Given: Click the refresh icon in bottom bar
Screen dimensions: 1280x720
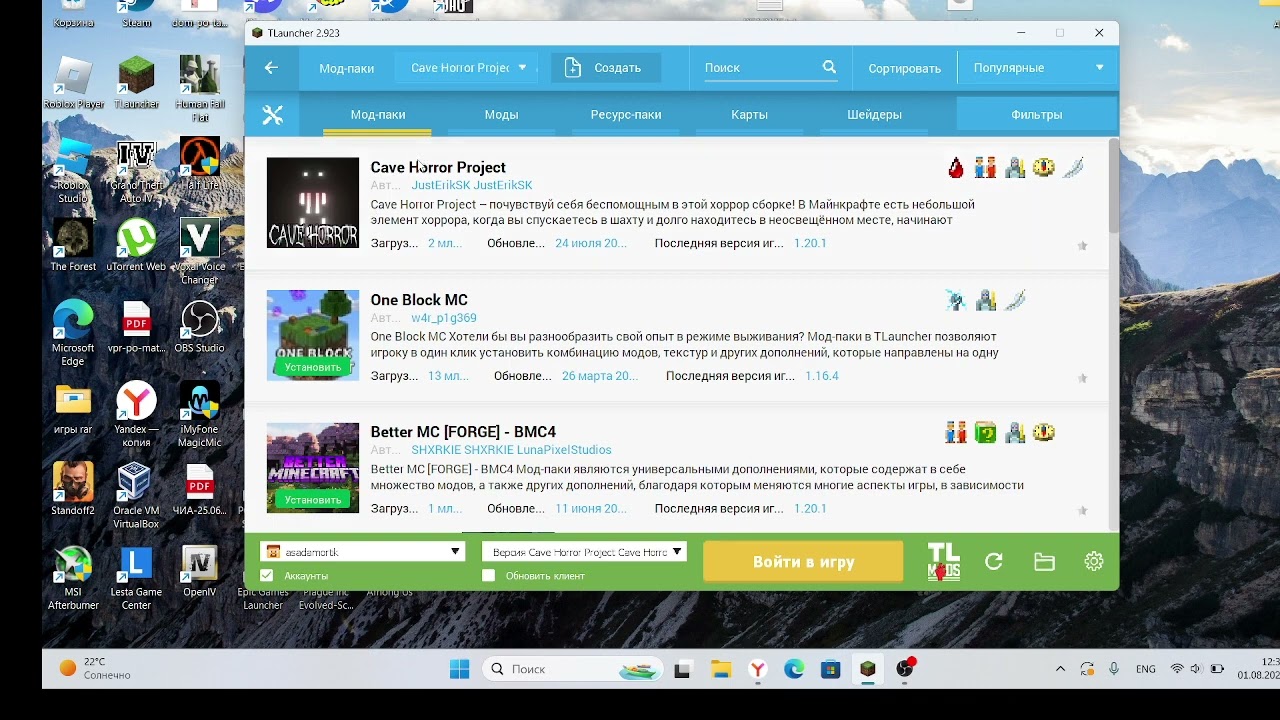Looking at the screenshot, I should [994, 562].
